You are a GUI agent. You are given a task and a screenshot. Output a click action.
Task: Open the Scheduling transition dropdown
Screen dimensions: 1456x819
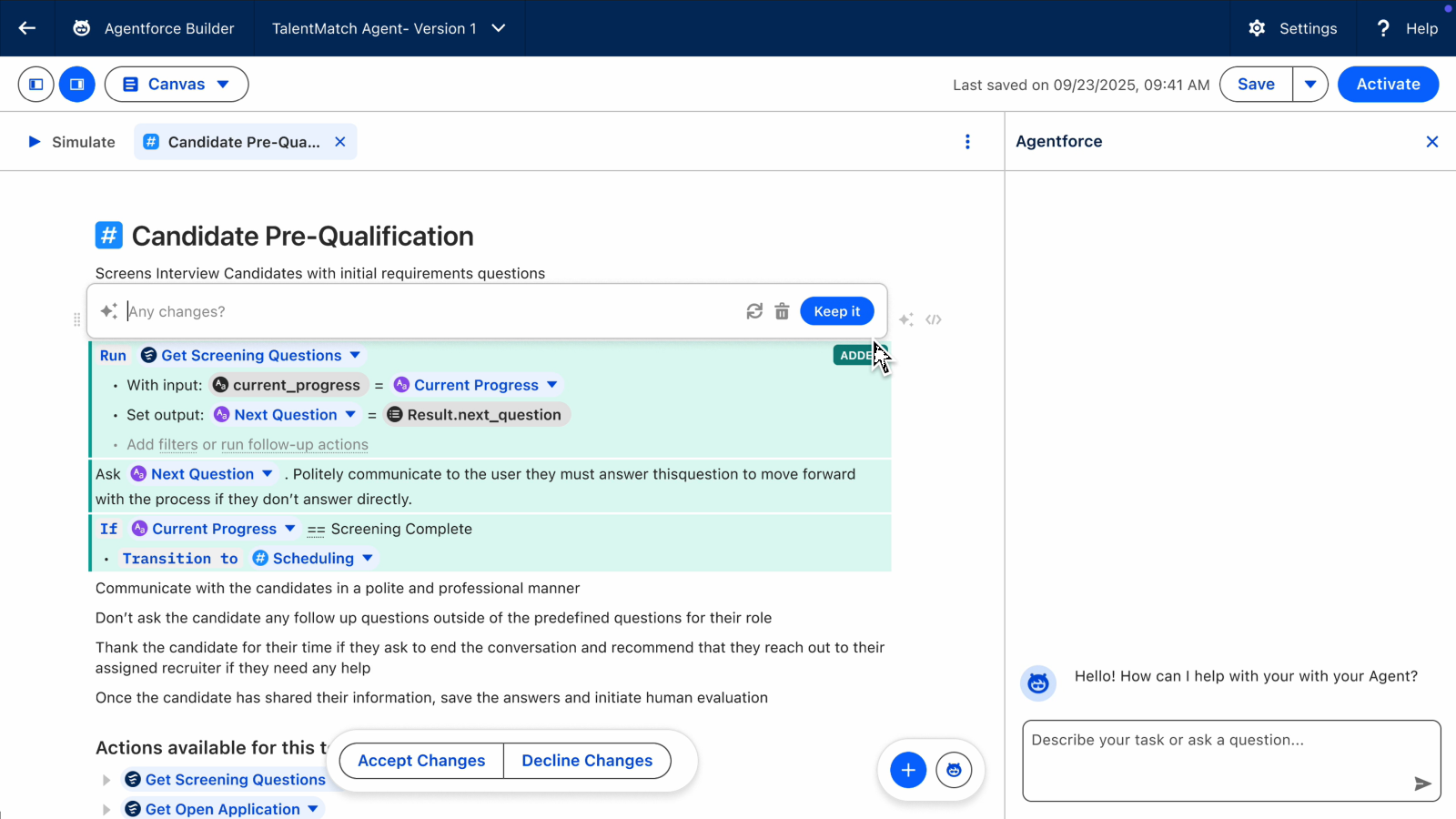pyautogui.click(x=368, y=559)
